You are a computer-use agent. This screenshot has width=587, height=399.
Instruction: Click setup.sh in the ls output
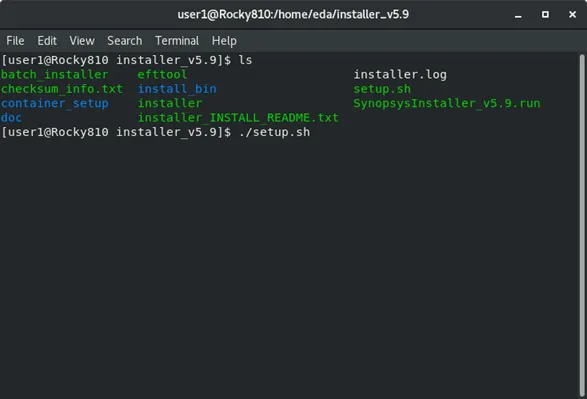click(x=382, y=89)
